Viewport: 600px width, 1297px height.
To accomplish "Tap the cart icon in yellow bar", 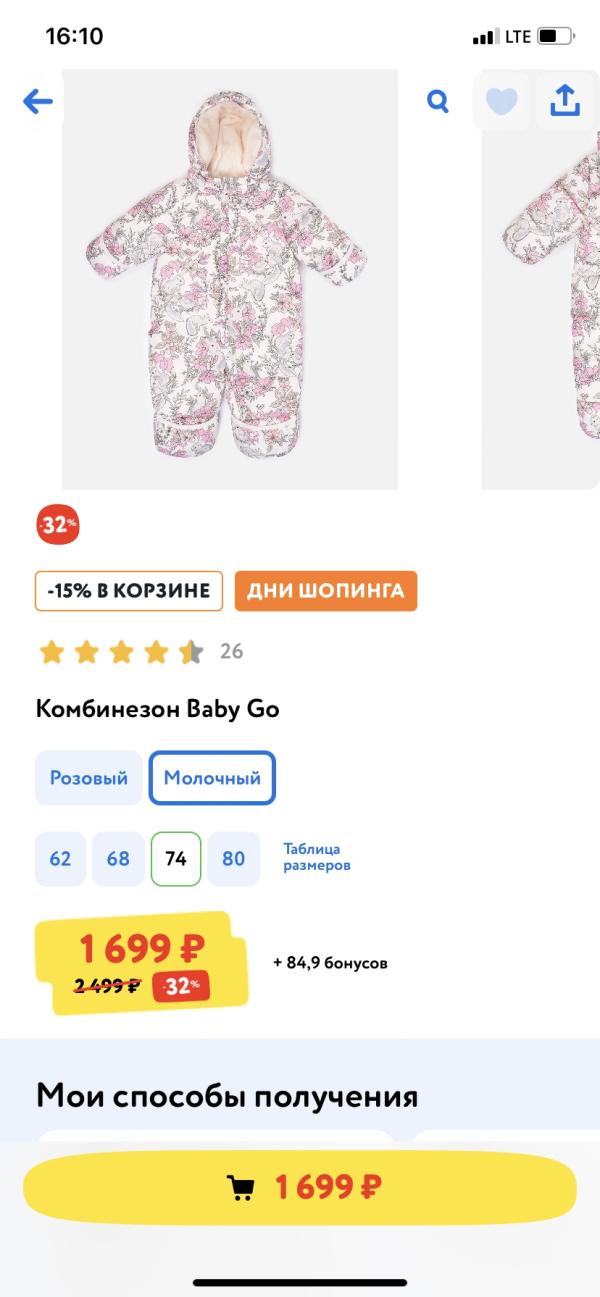I will click(241, 1188).
